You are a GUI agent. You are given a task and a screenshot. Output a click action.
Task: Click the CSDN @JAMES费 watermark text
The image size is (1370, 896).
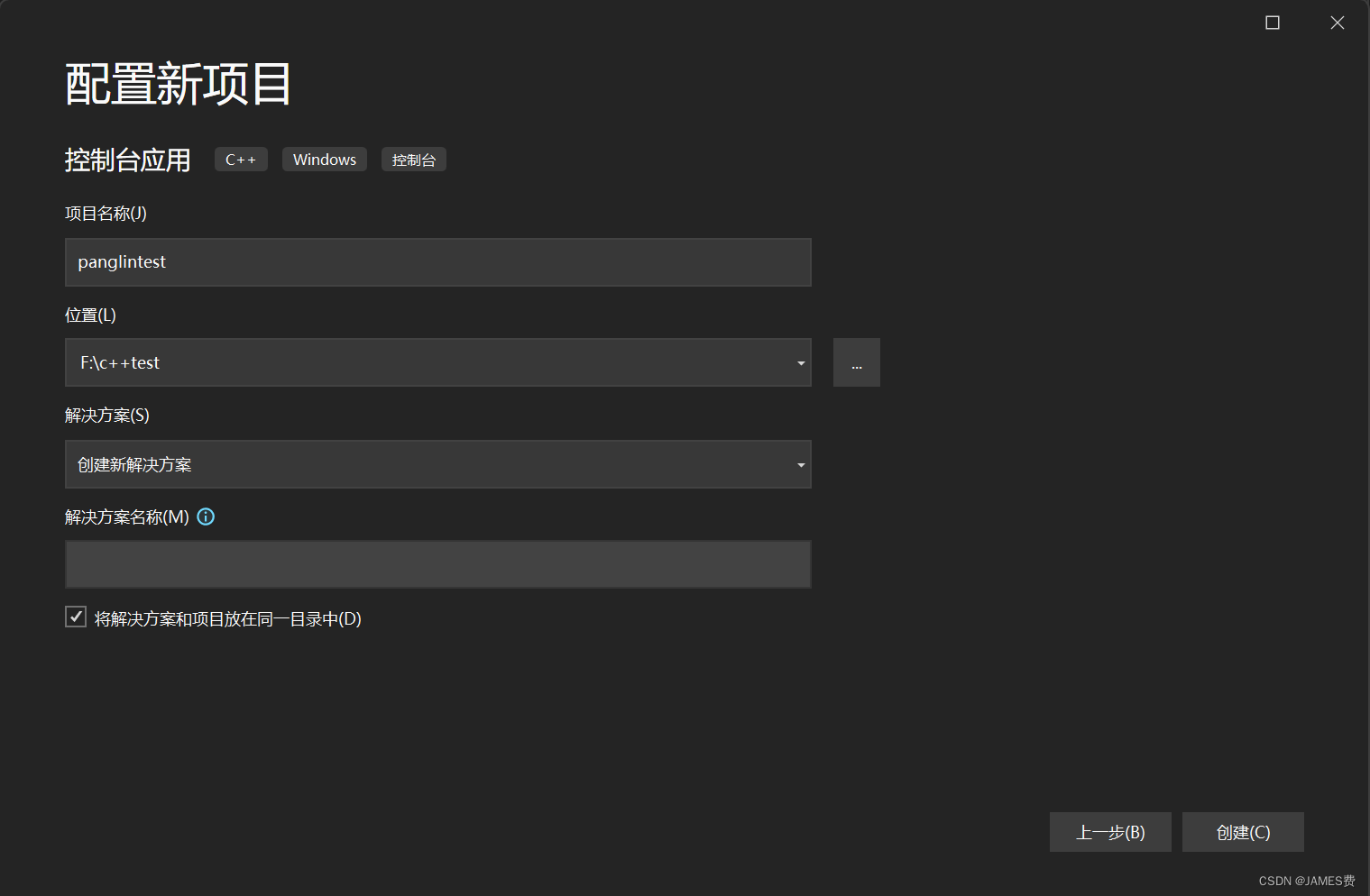pyautogui.click(x=1305, y=881)
